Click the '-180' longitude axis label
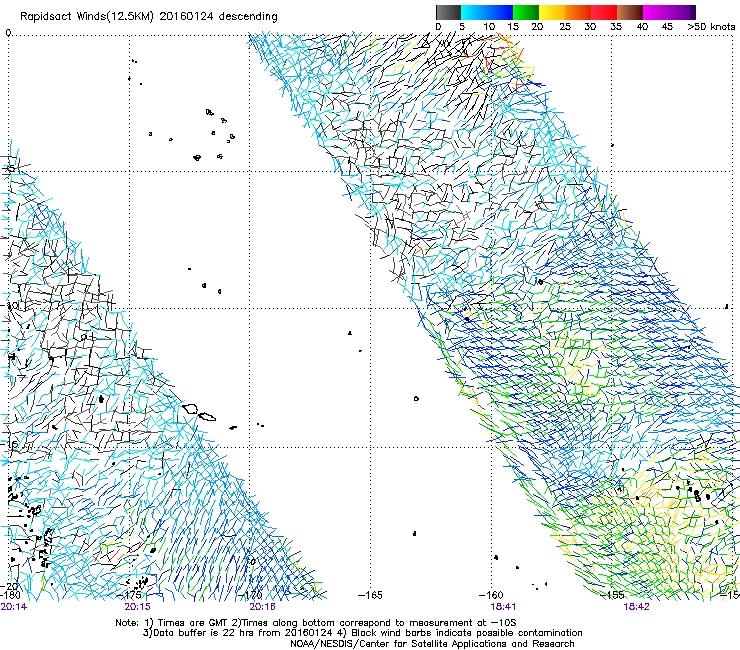Screen dimensions: 740x650 click(x=10, y=595)
